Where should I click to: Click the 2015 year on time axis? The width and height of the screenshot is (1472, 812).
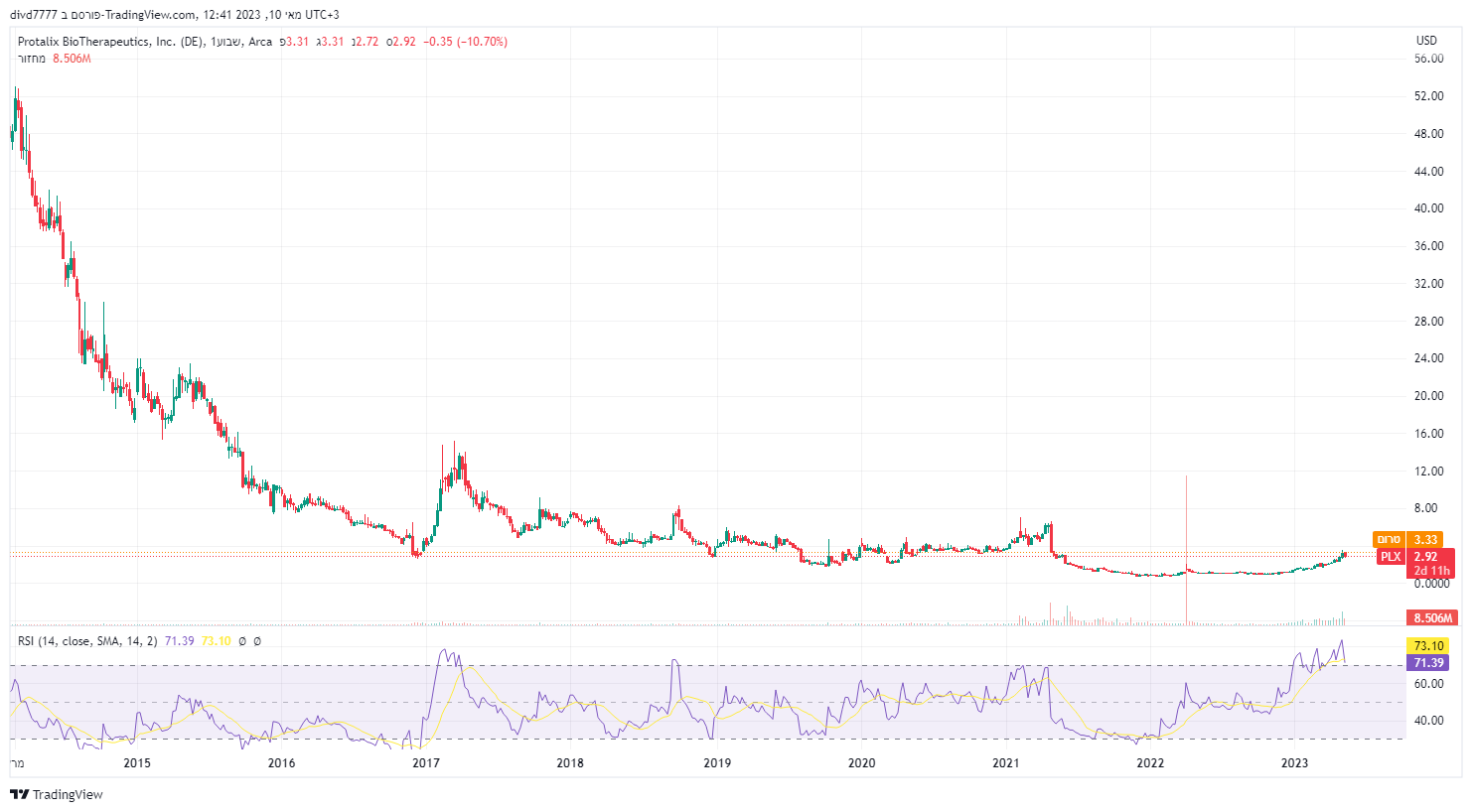[x=137, y=763]
